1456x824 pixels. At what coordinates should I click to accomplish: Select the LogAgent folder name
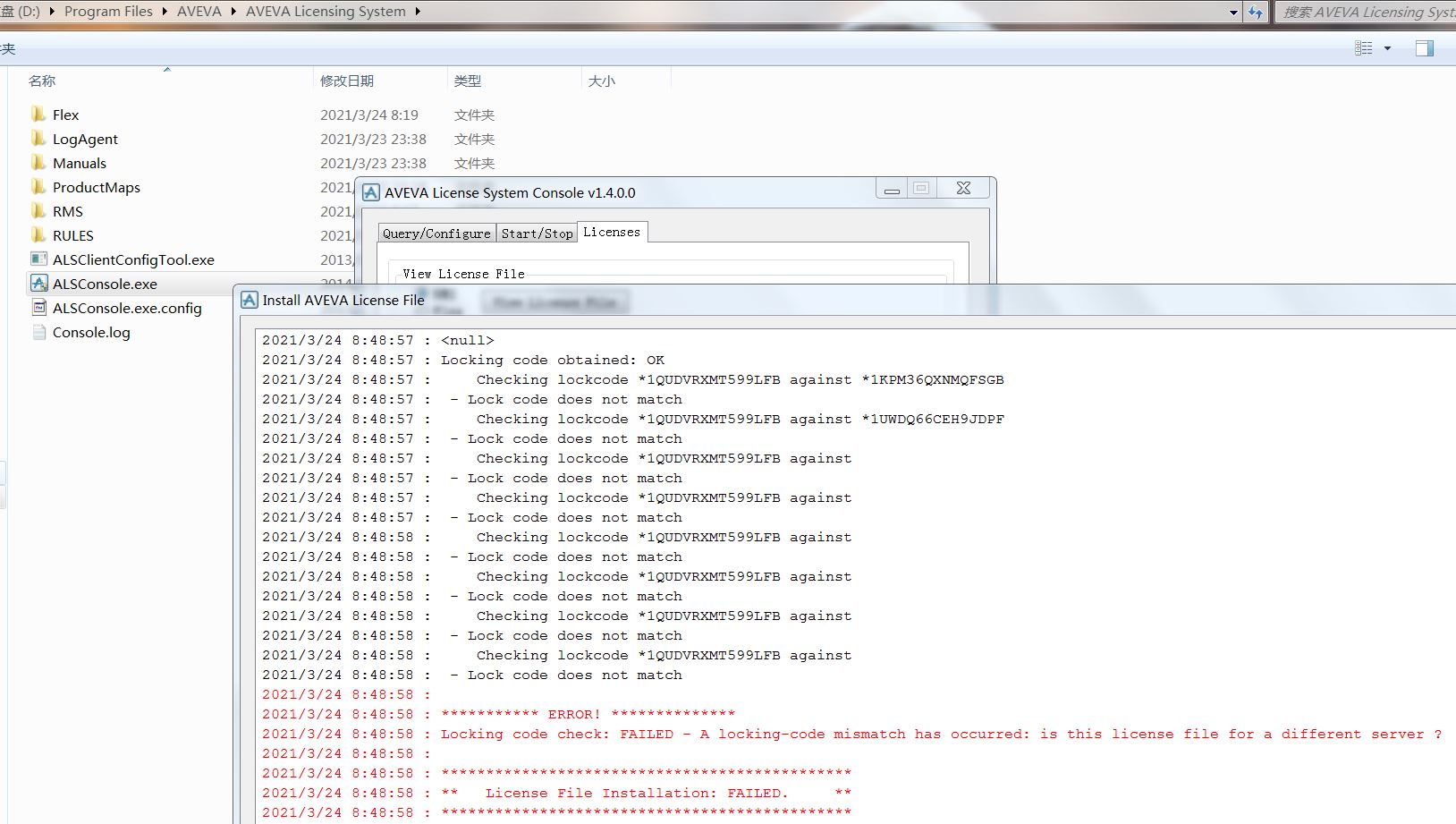[x=85, y=139]
